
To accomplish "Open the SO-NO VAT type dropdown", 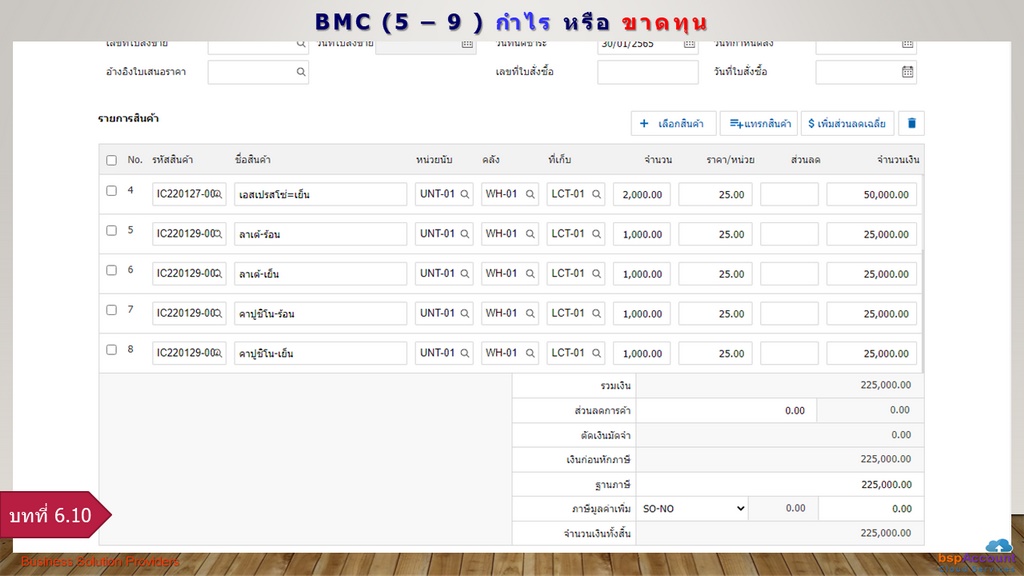I will tap(693, 509).
